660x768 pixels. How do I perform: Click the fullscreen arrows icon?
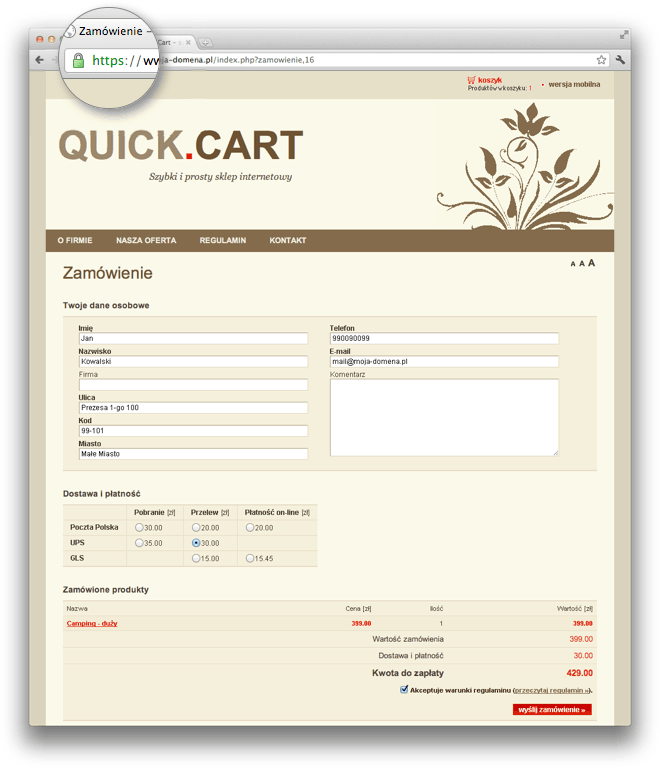(x=623, y=35)
